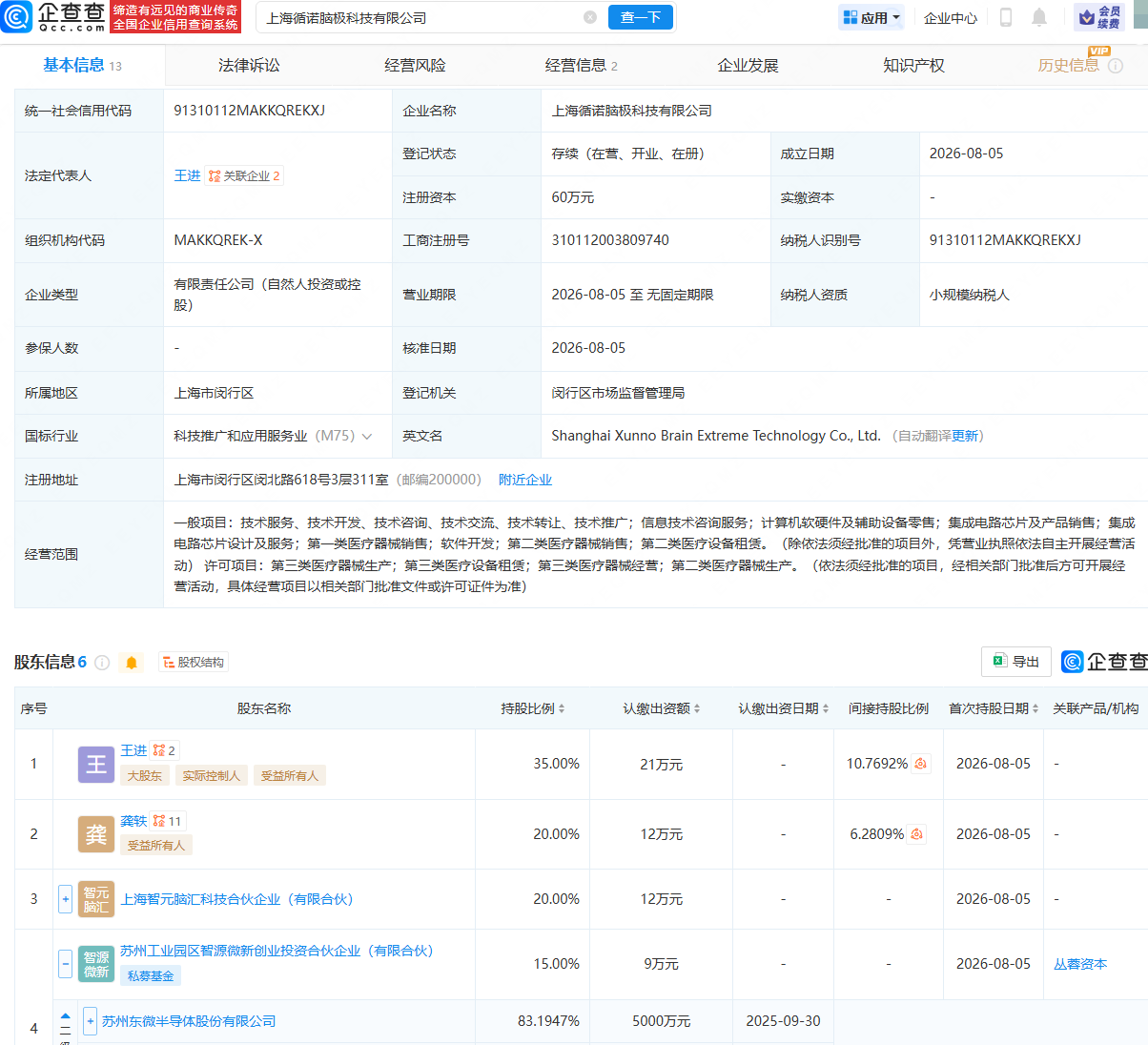Select the 小规模纳税人 value
Screen dimensions: 1148x1045
(x=969, y=295)
